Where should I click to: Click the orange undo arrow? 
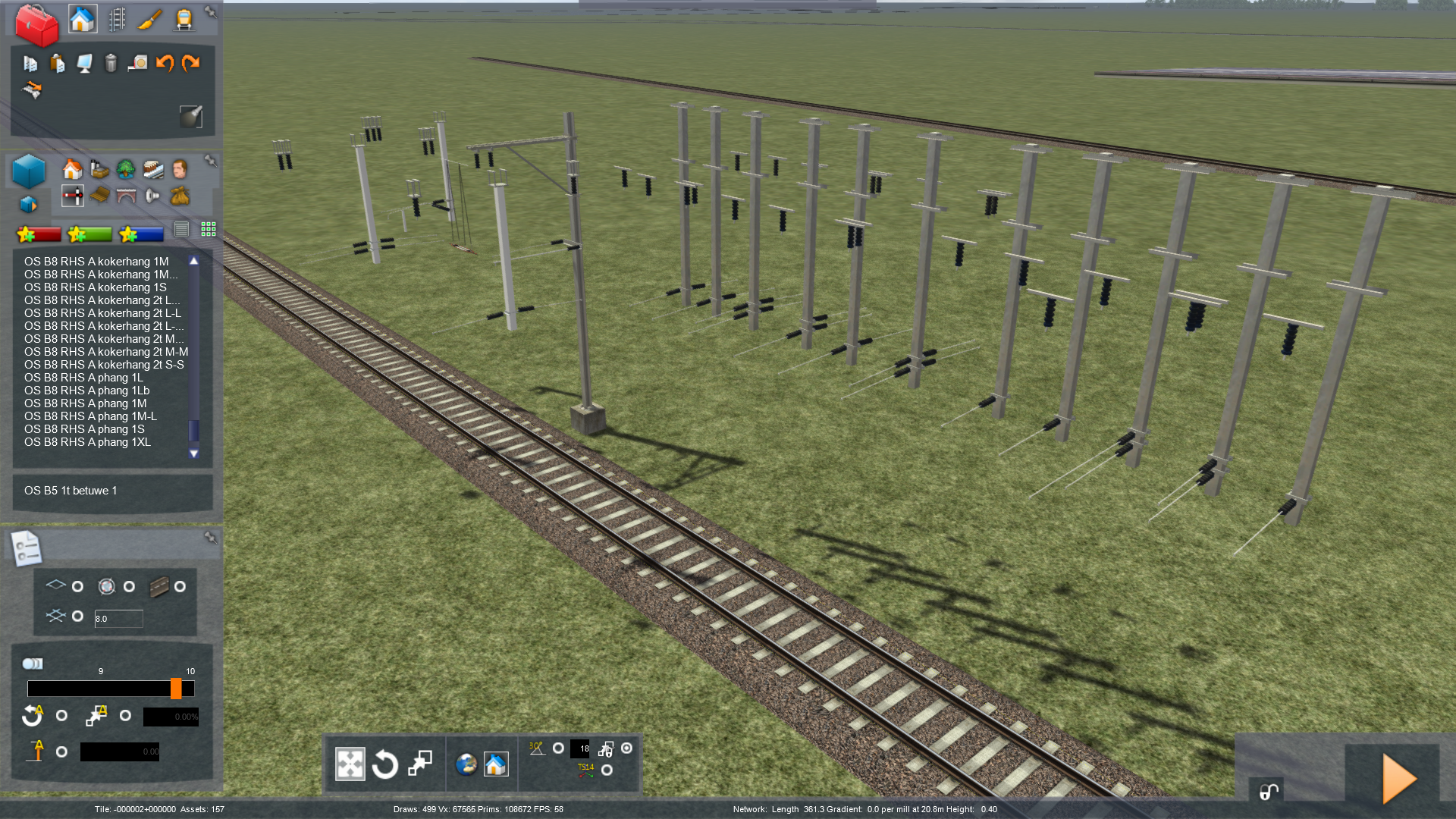(165, 63)
